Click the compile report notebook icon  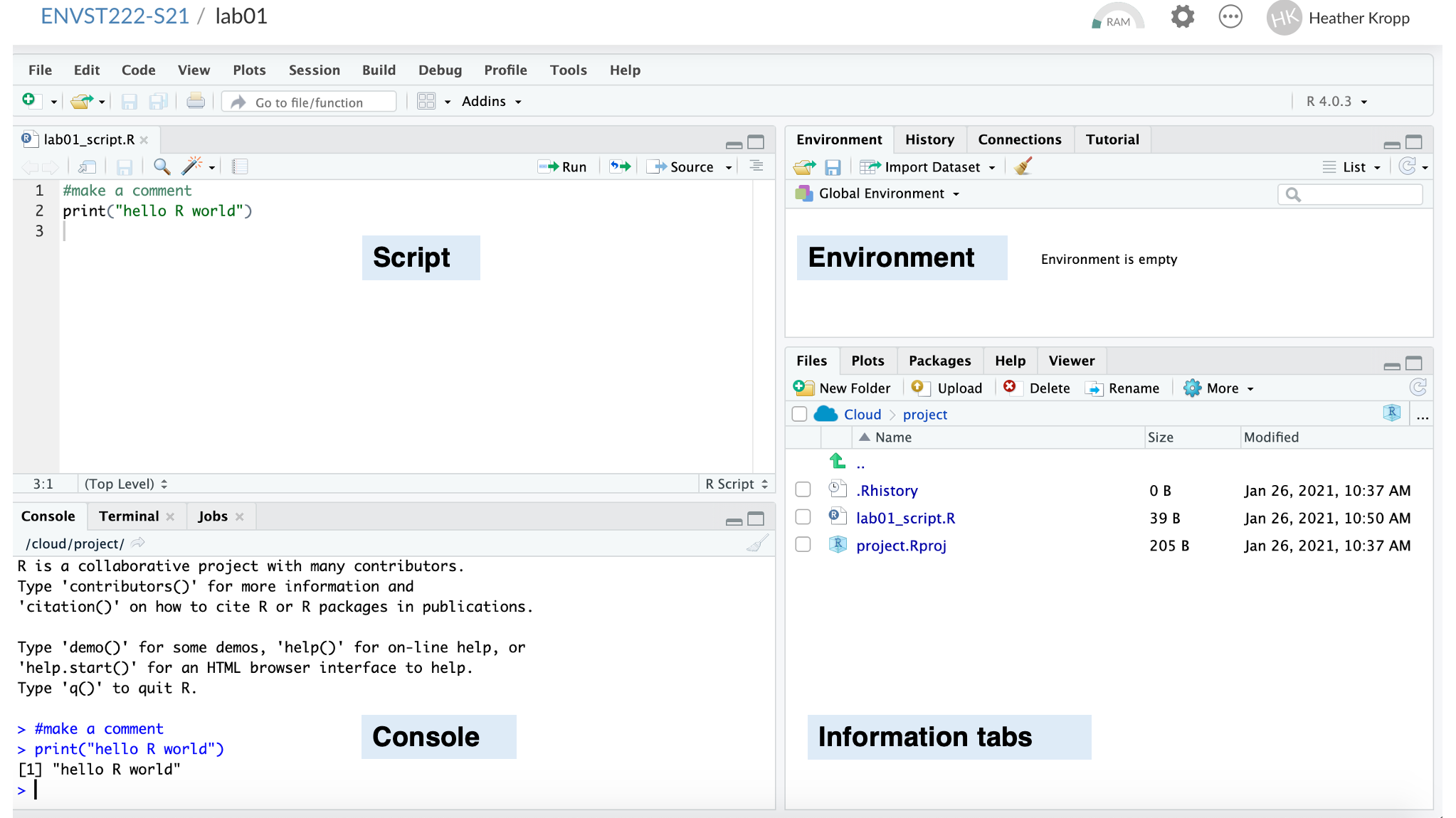pos(240,166)
